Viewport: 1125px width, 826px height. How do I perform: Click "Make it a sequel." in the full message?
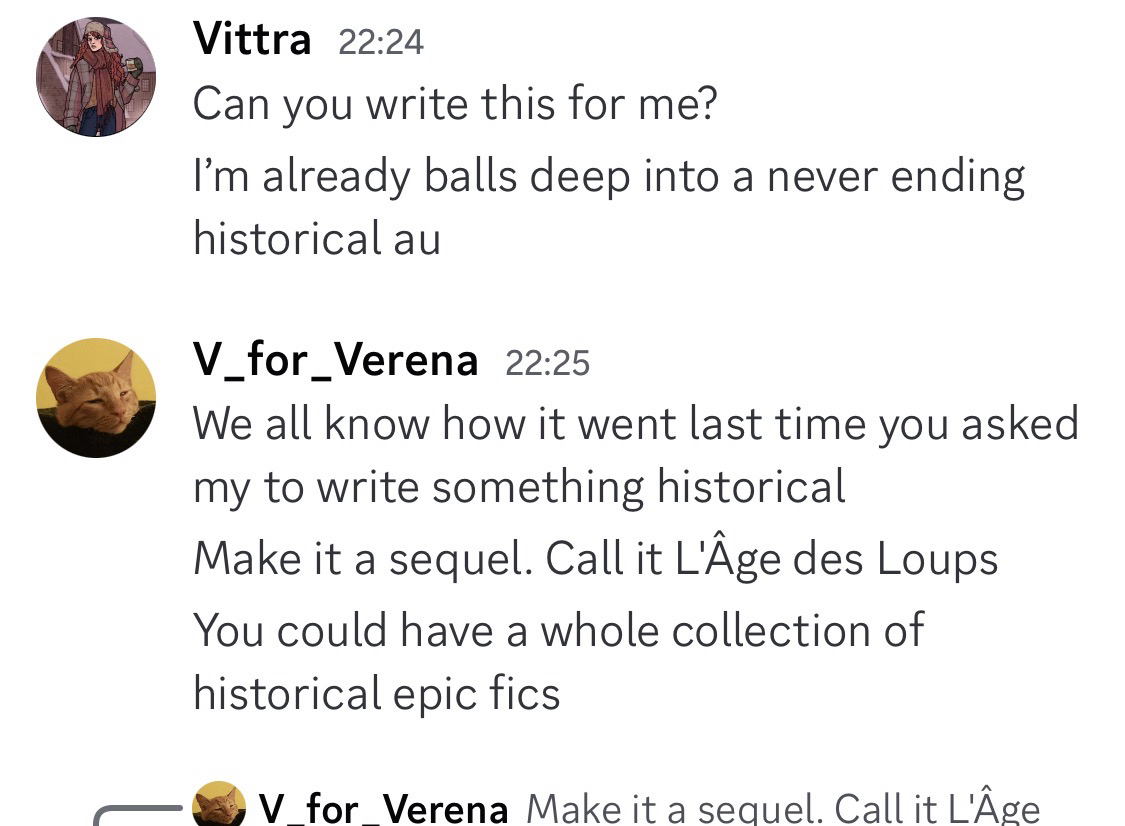(360, 558)
